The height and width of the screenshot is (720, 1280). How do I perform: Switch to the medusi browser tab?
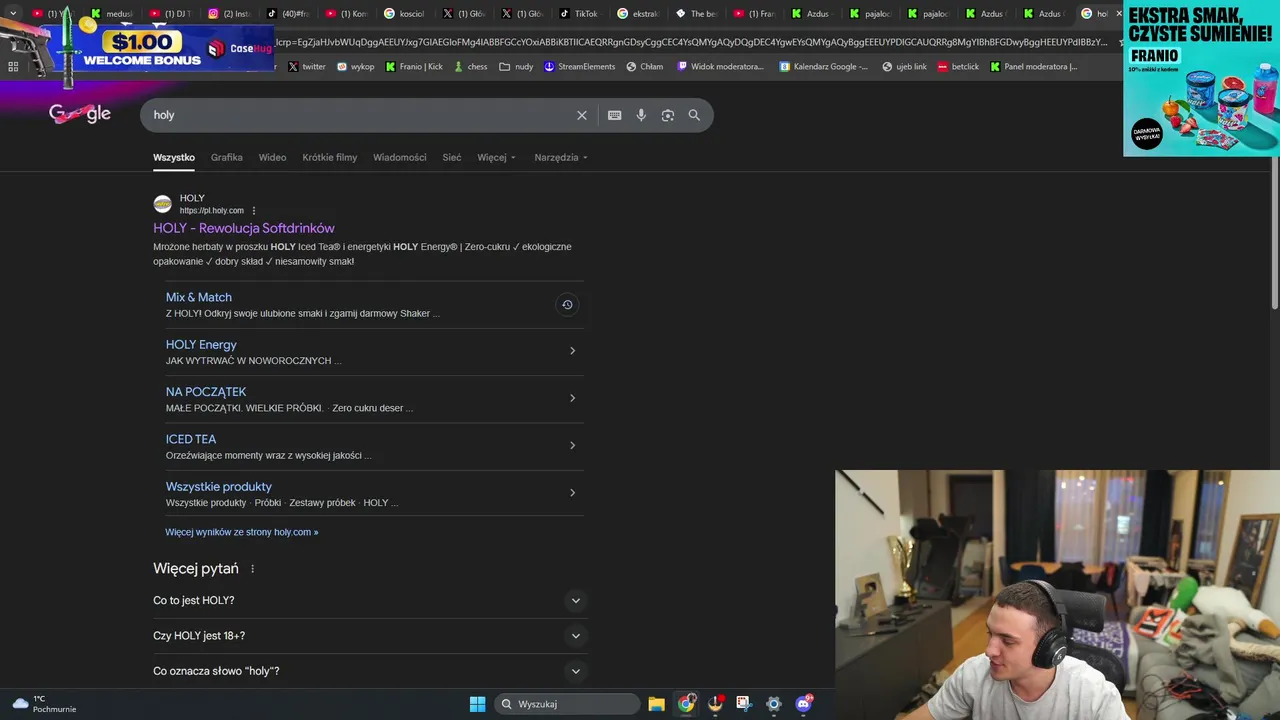[x=112, y=14]
